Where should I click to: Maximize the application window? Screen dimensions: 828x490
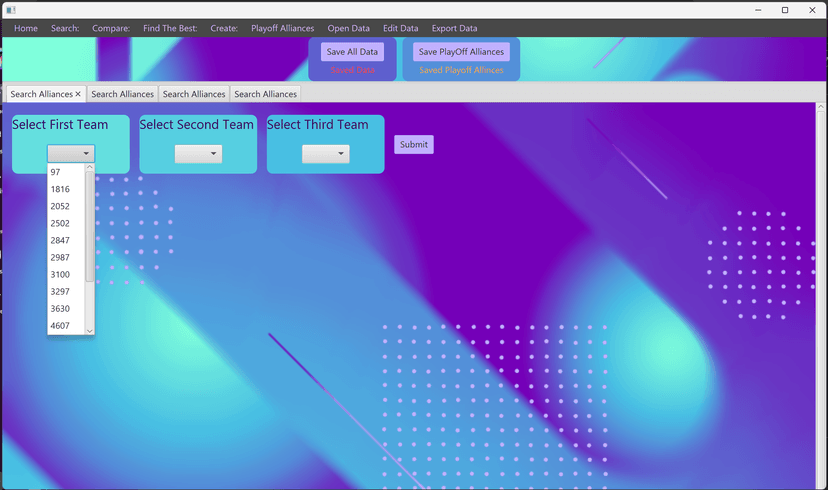pos(785,10)
